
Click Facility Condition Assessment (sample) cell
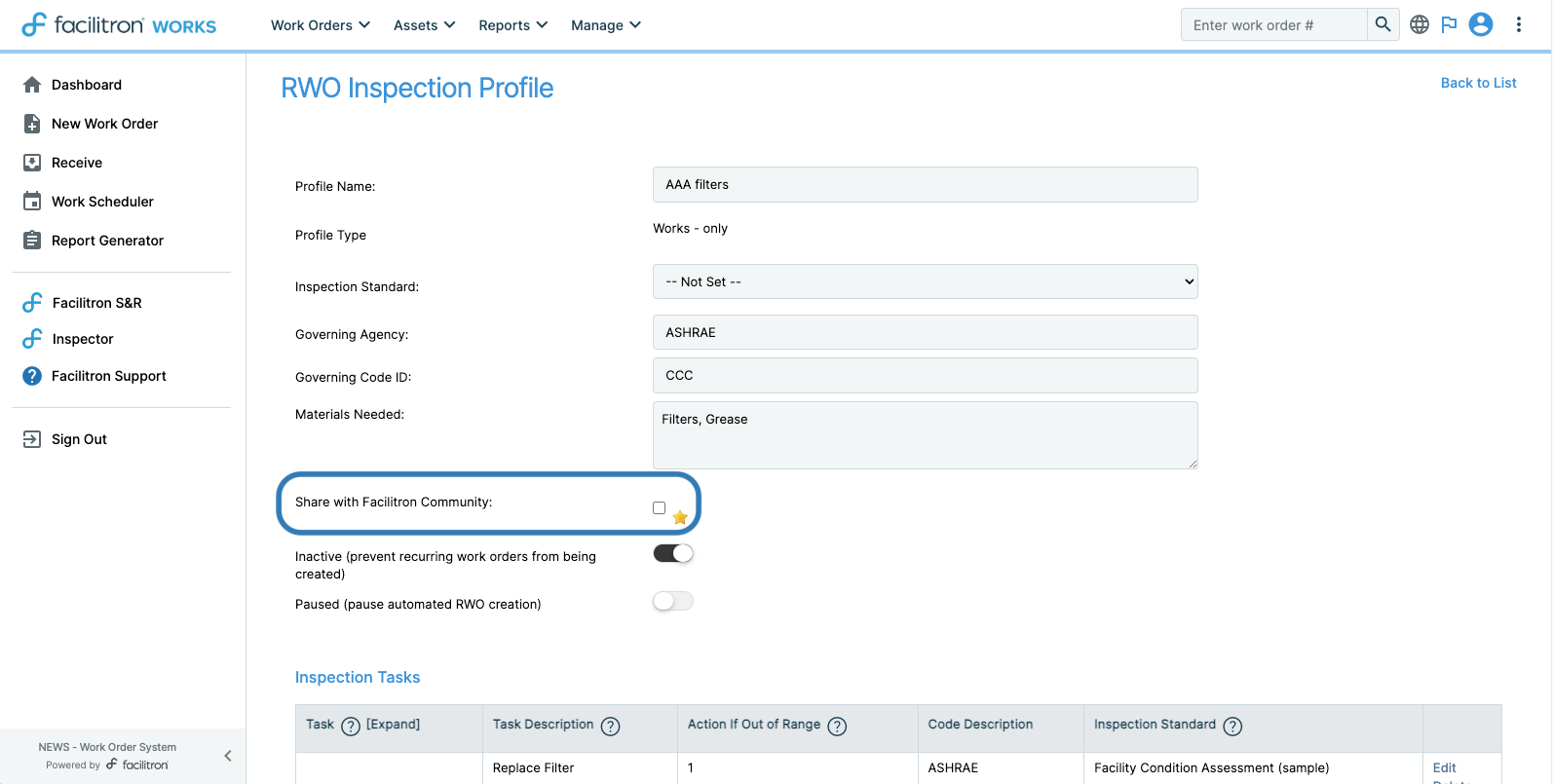click(x=1212, y=768)
